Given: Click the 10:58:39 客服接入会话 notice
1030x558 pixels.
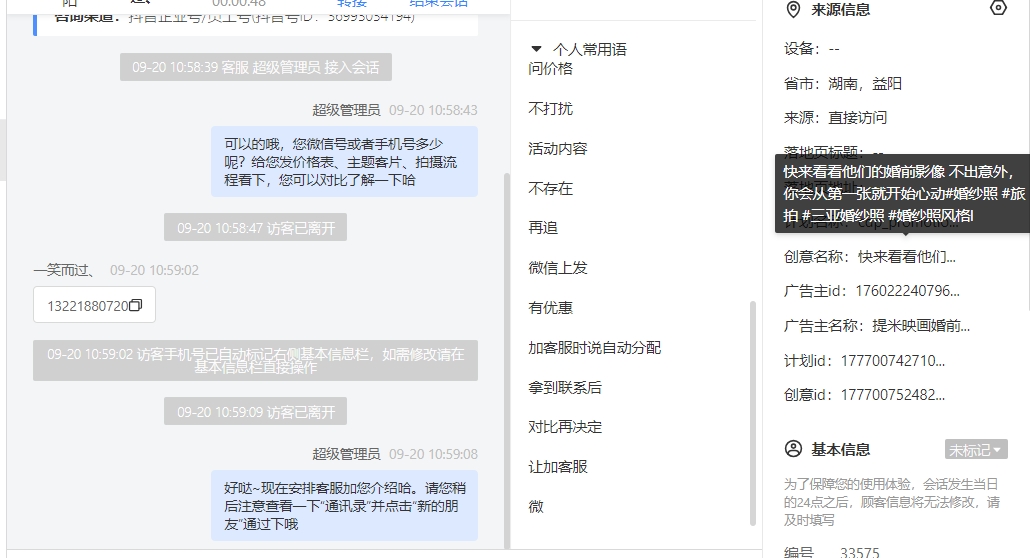Looking at the screenshot, I should [256, 67].
